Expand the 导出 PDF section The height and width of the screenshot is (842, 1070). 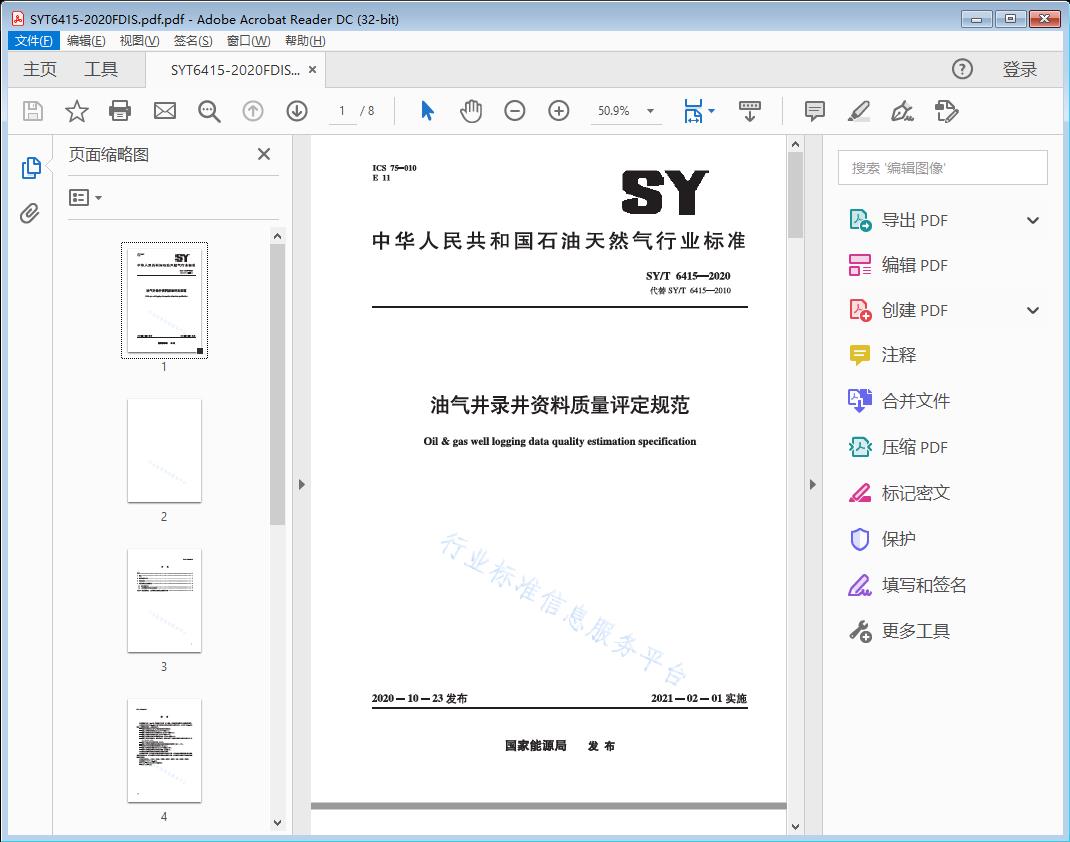(x=1033, y=221)
